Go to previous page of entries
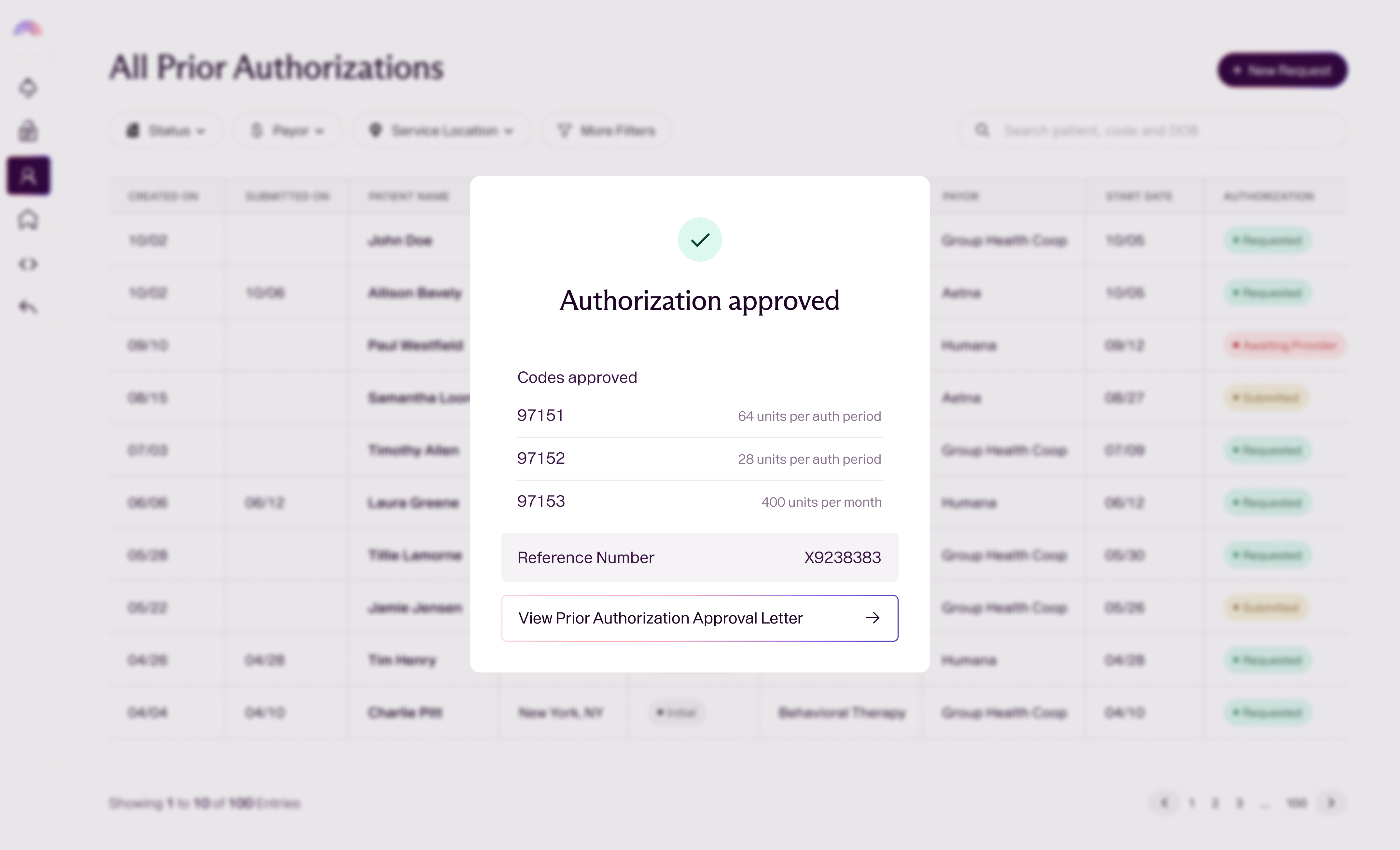This screenshot has width=1400, height=850. 1164,803
